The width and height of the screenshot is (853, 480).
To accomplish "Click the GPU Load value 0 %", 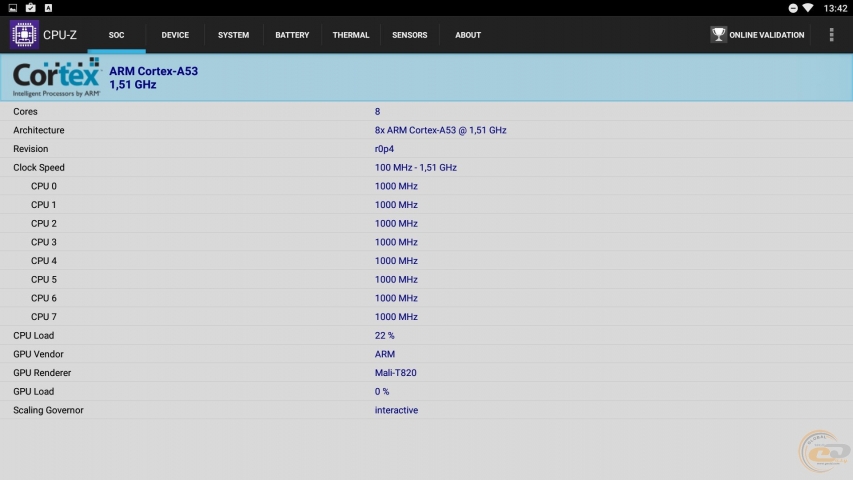I will (x=382, y=392).
